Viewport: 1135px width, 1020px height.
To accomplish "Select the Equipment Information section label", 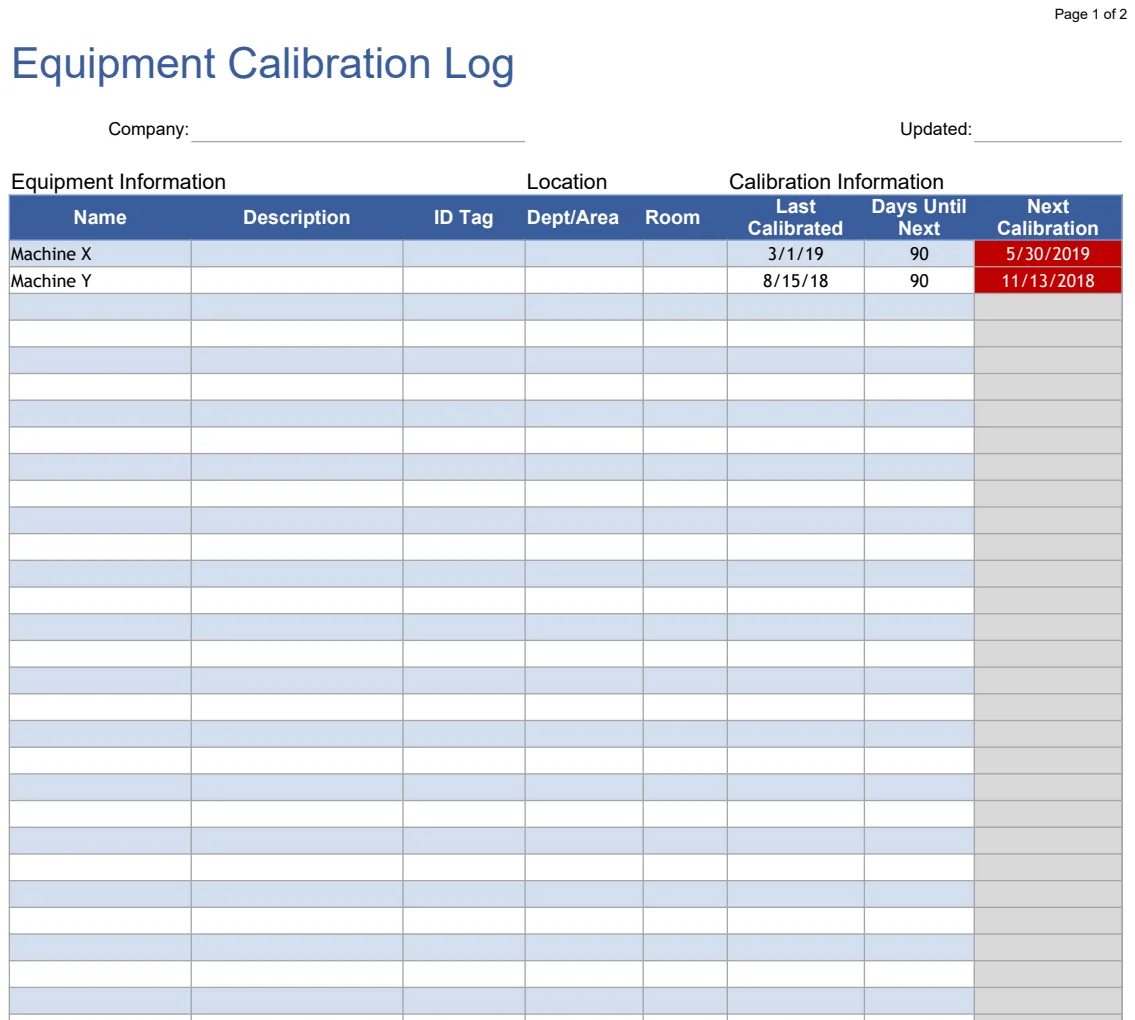I will click(119, 182).
